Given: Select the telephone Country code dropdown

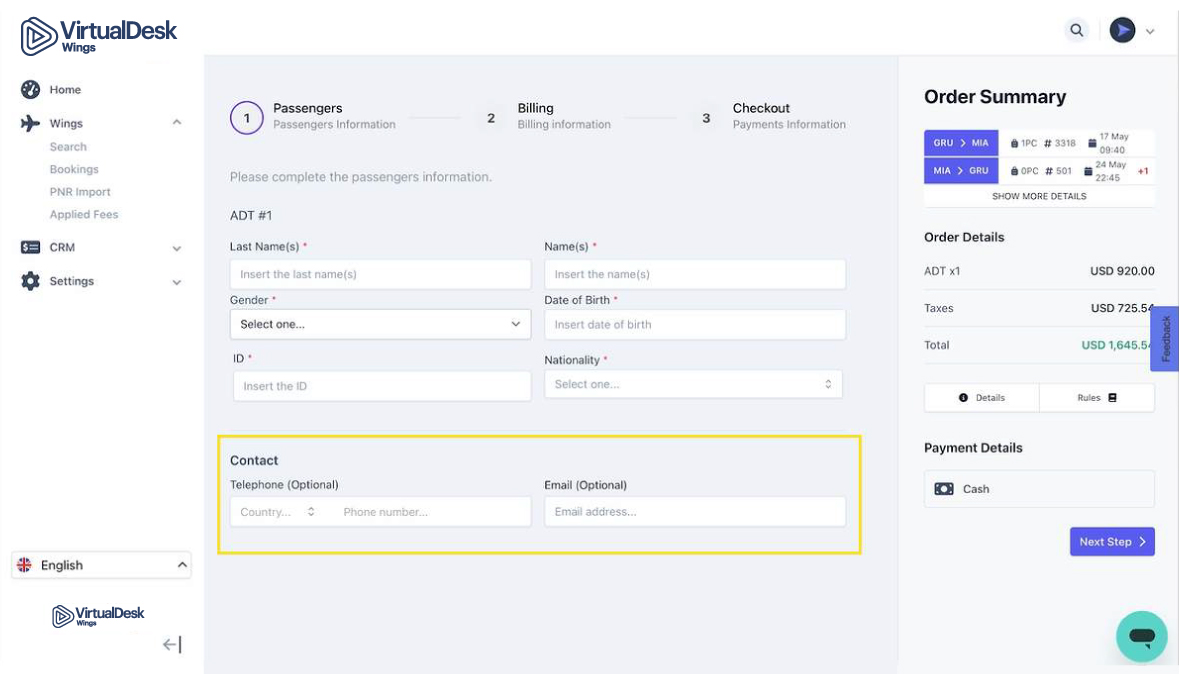Looking at the screenshot, I should (278, 512).
